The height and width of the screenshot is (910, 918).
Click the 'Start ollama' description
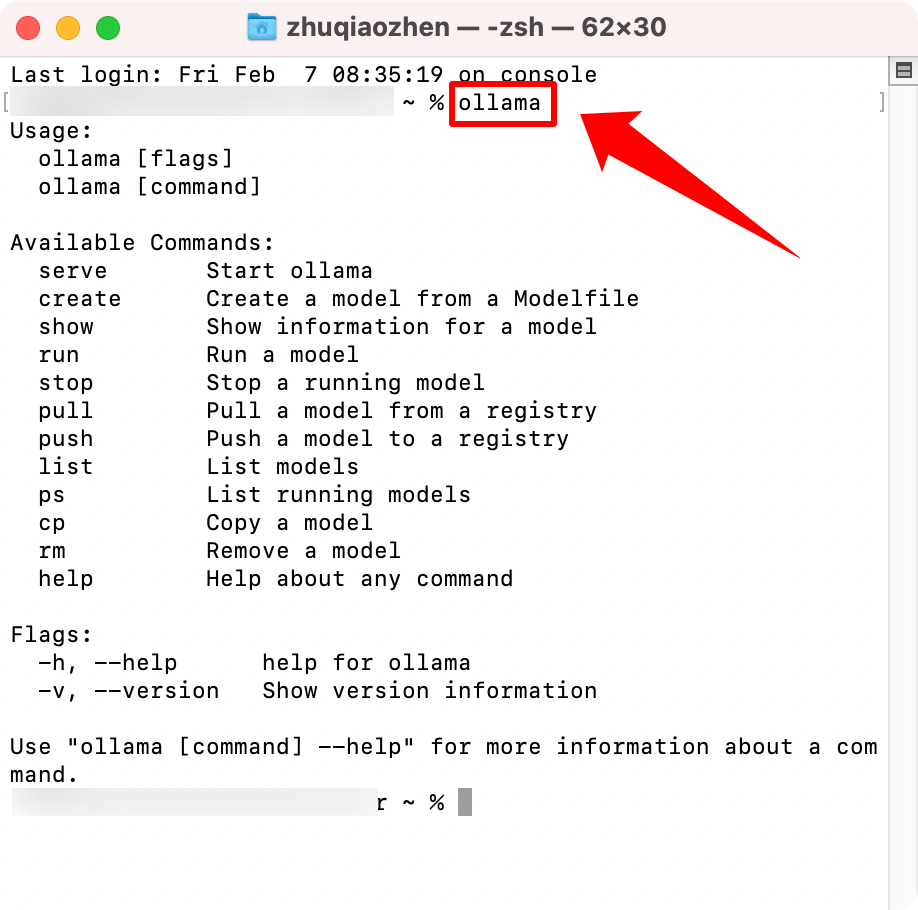[x=289, y=271]
